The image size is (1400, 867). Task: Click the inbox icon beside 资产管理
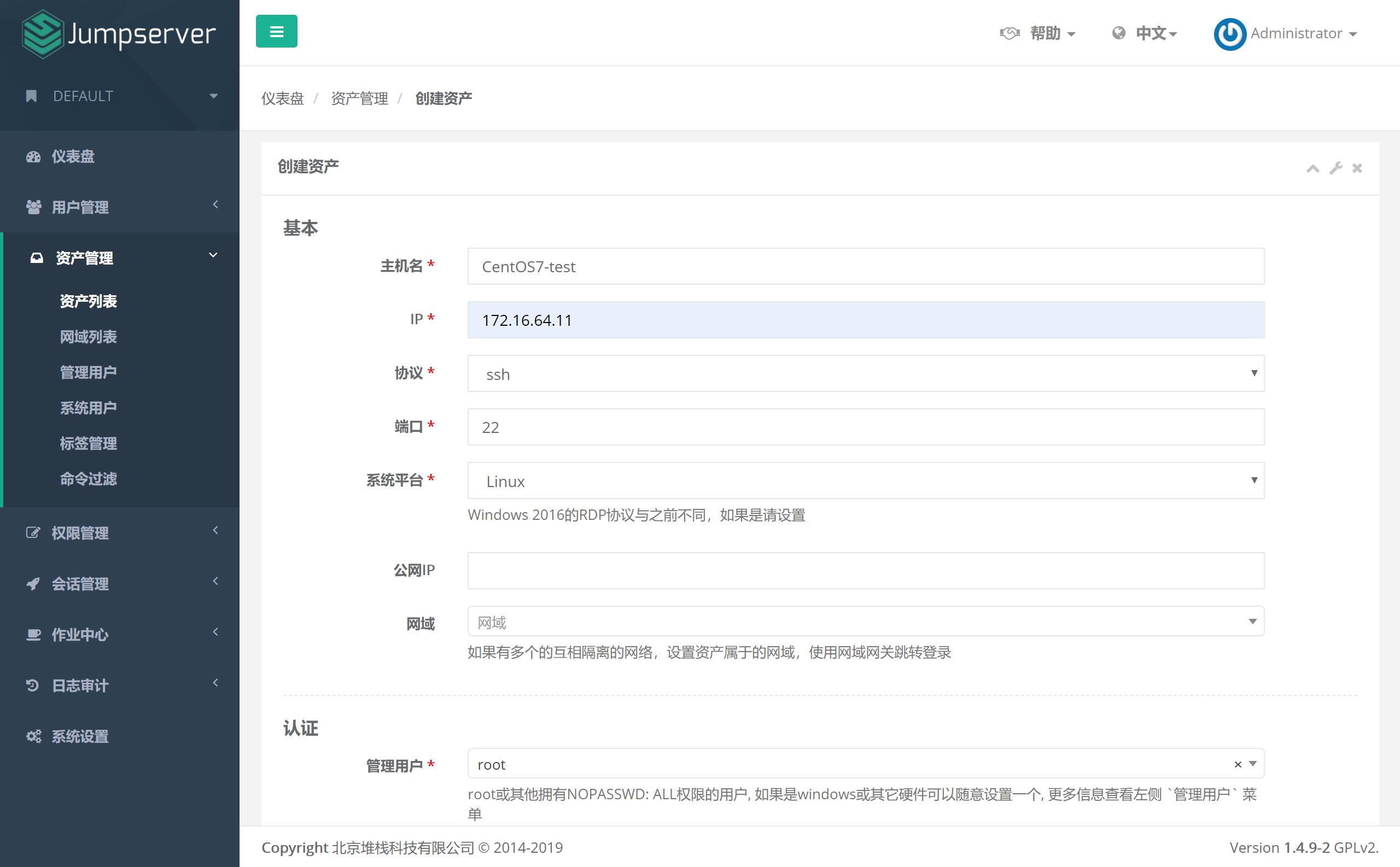37,257
